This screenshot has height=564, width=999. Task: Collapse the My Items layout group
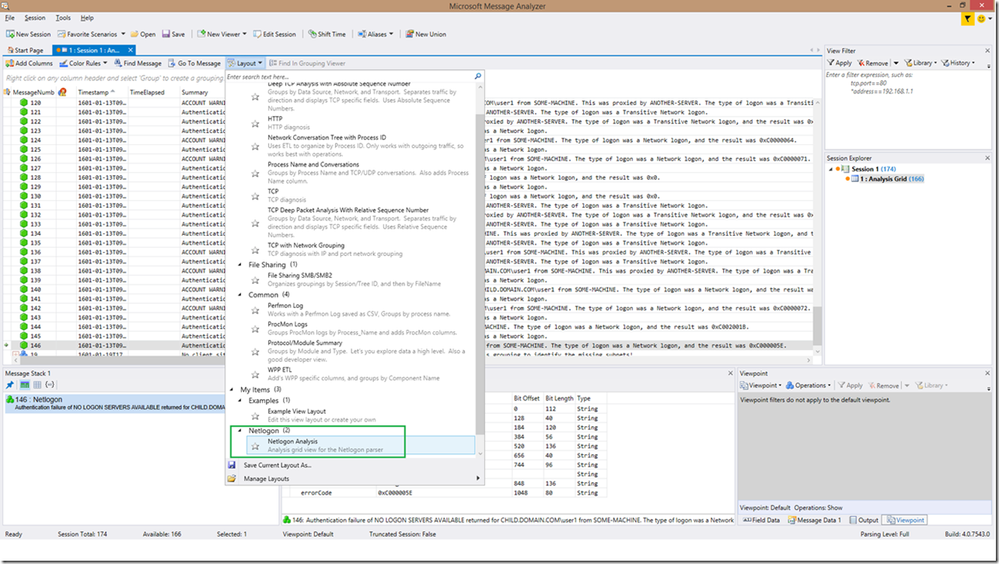(231, 390)
